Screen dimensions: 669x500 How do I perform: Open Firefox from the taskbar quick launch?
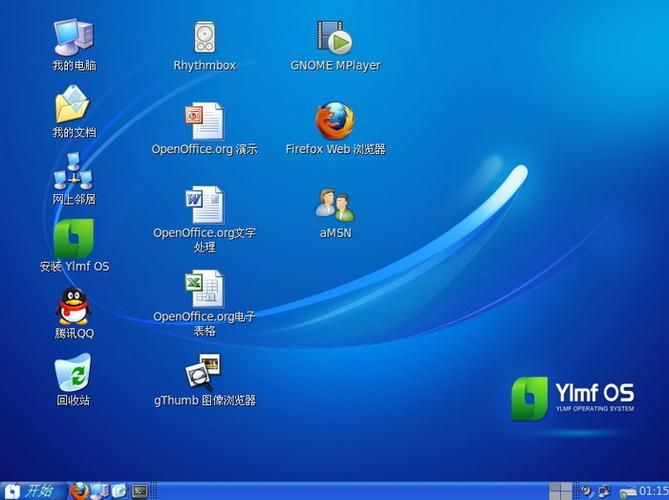click(x=79, y=491)
